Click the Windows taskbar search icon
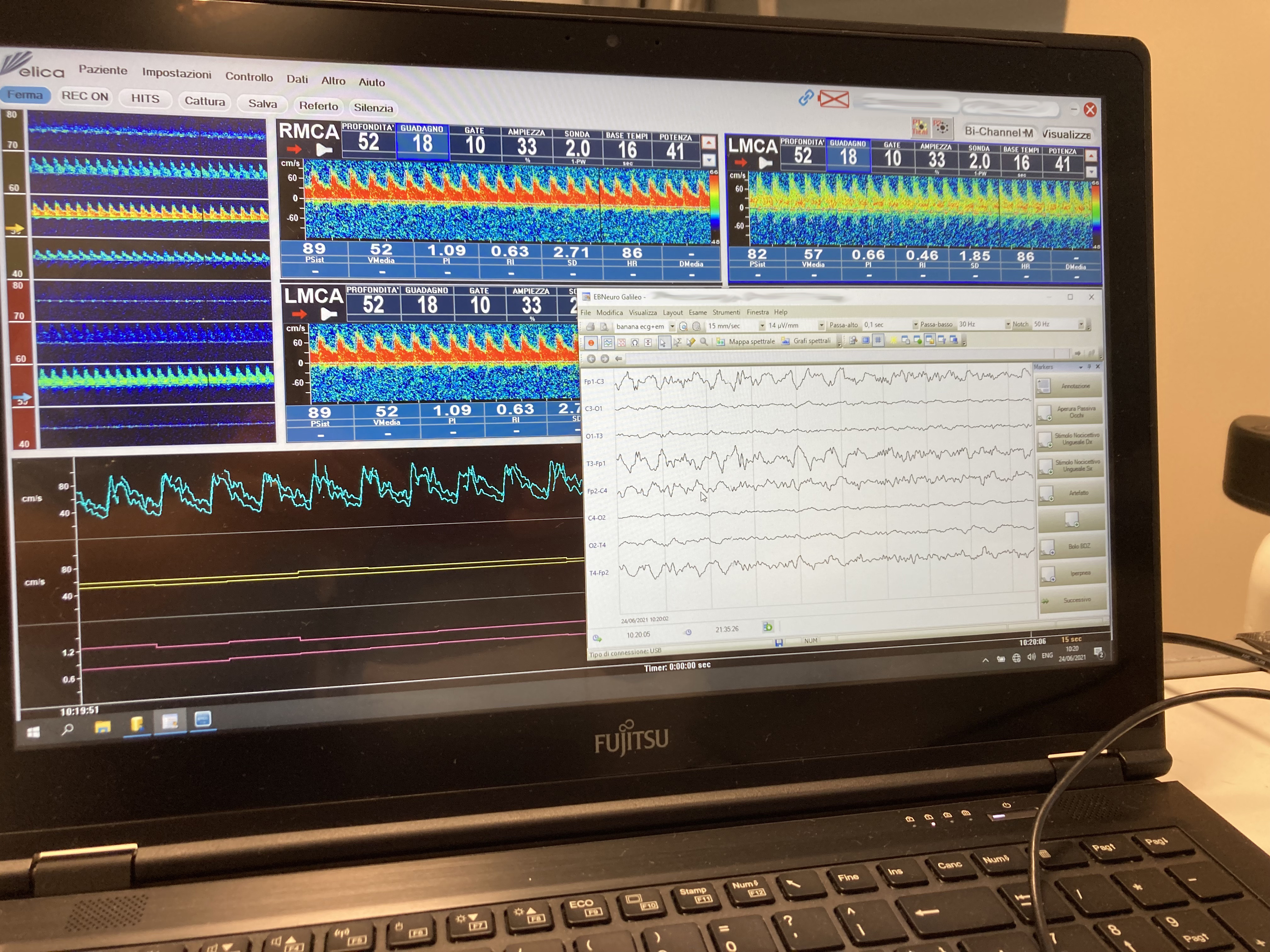 (x=67, y=729)
